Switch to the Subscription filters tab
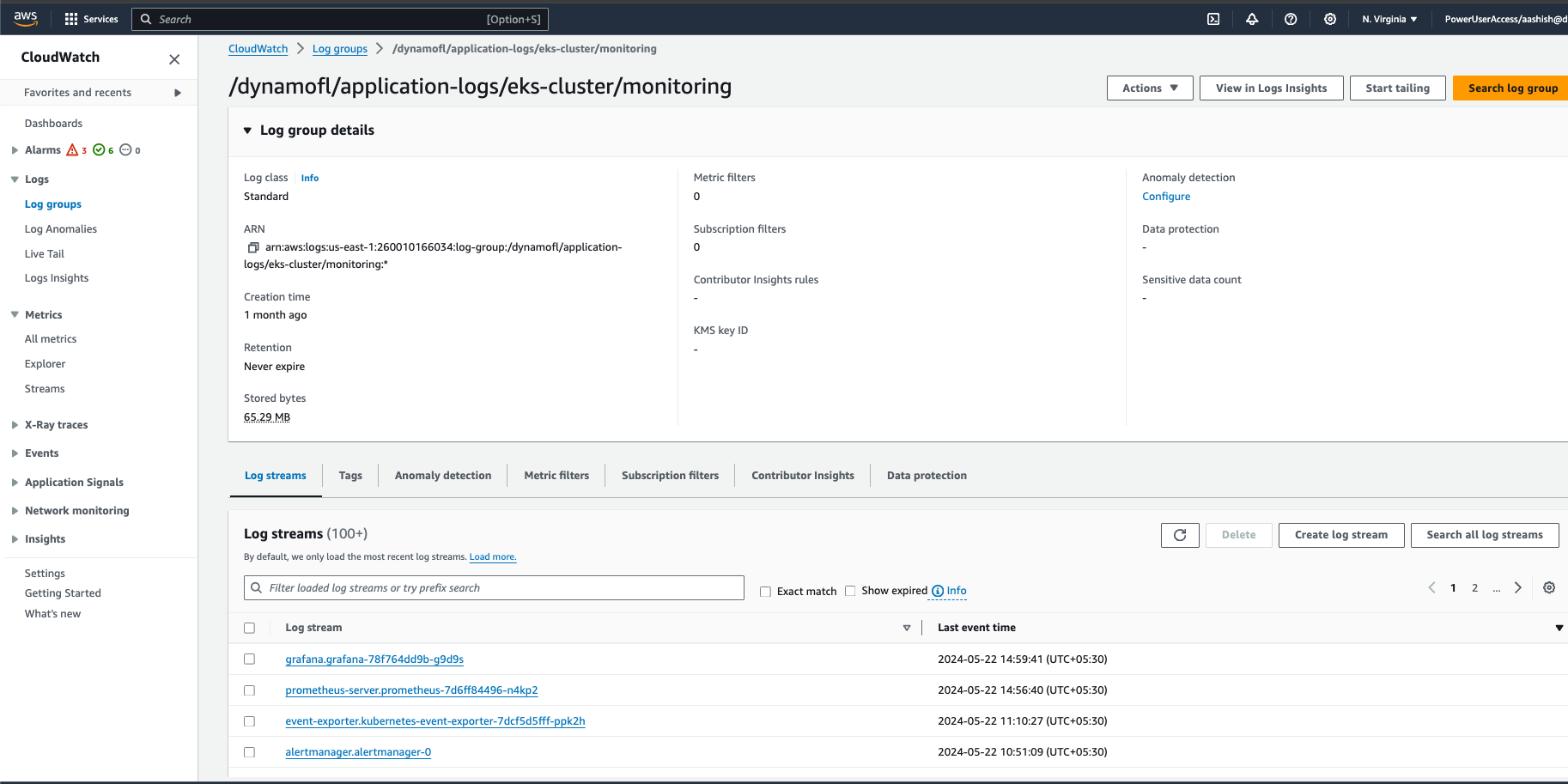This screenshot has width=1568, height=784. tap(671, 476)
